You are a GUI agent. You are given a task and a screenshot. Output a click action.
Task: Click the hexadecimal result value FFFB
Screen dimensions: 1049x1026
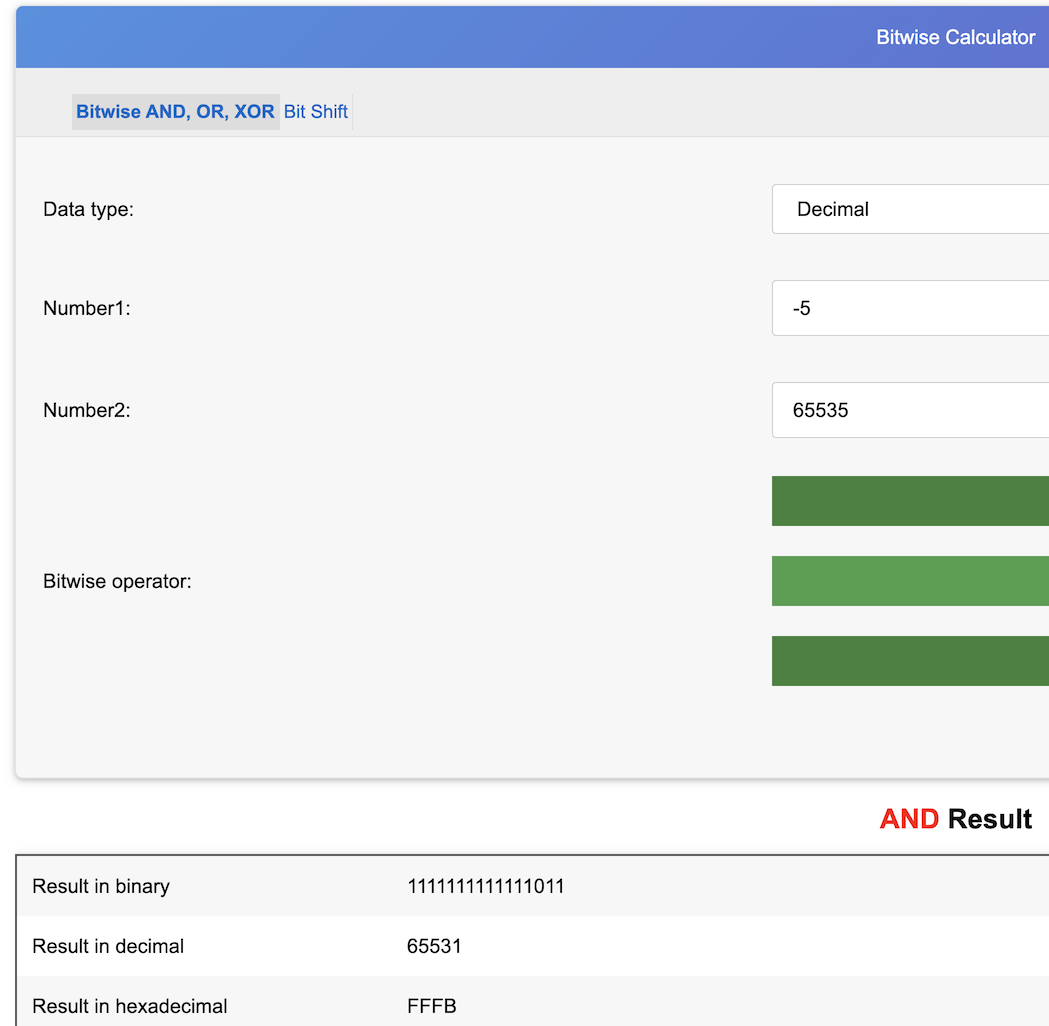tap(431, 1006)
